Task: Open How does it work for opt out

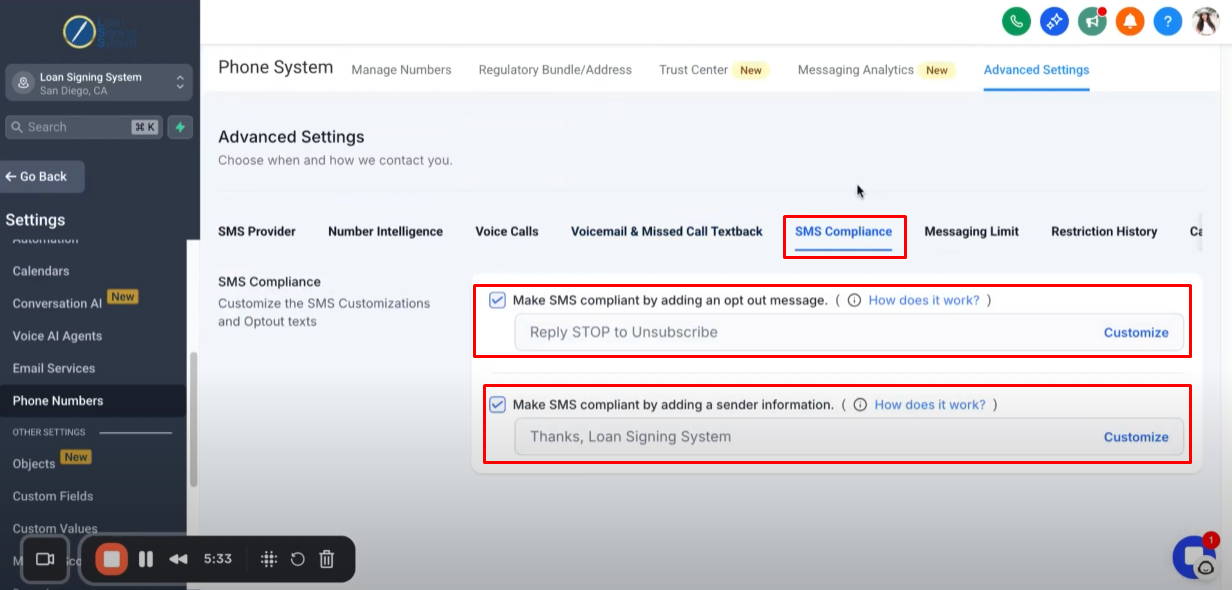Action: 924,300
